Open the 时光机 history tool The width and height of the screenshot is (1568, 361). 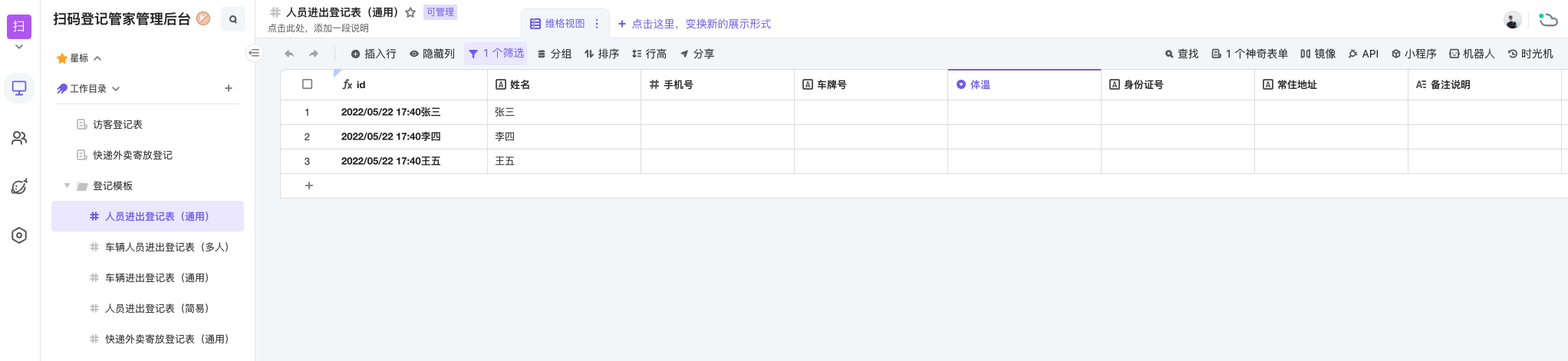tap(1530, 54)
